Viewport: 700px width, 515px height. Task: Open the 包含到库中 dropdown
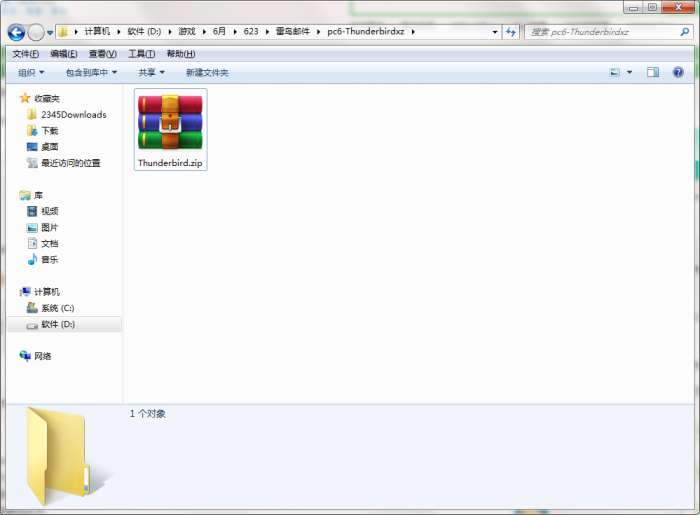91,72
